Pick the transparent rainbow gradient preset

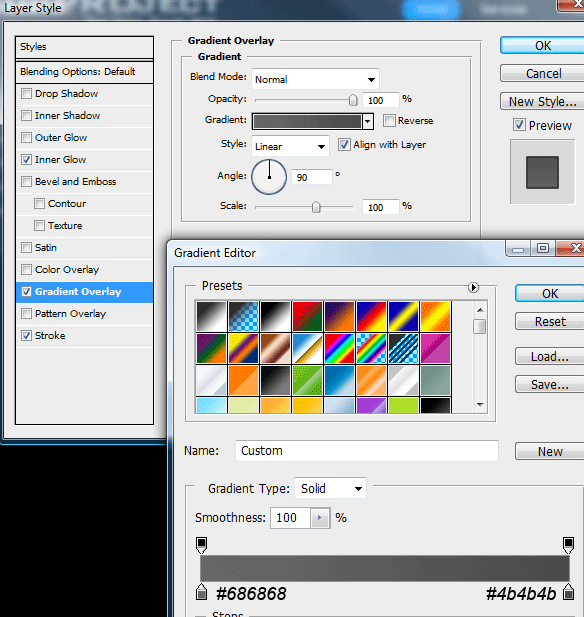point(371,348)
